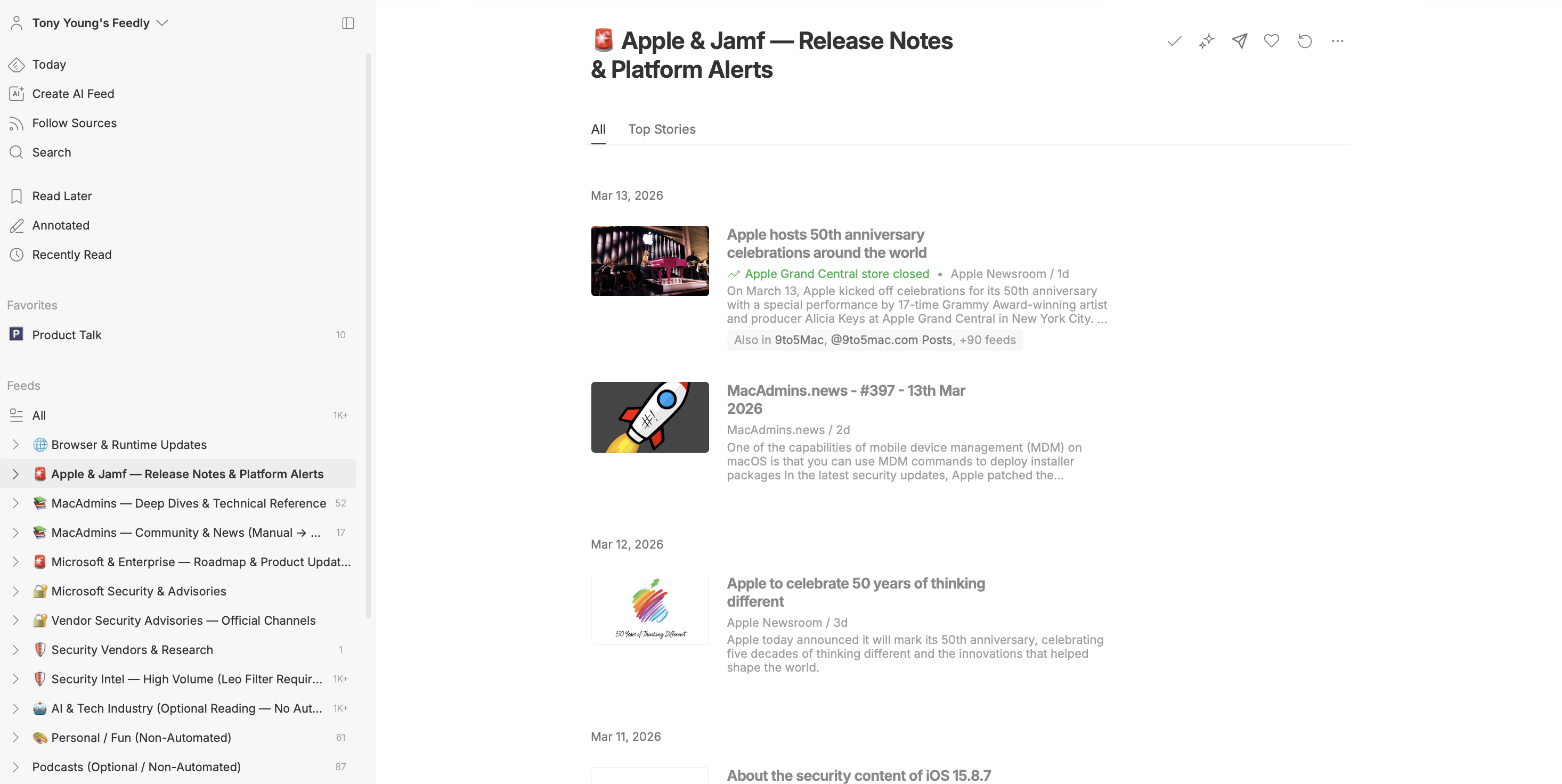Viewport: 1562px width, 784px height.
Task: Open the 9to5Mac link in Also in
Action: pyautogui.click(x=799, y=340)
